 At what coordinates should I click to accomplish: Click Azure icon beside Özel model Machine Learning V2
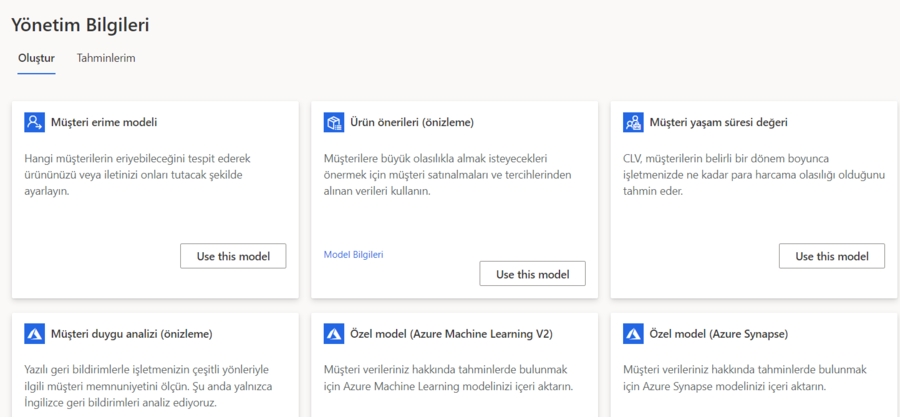pyautogui.click(x=333, y=333)
